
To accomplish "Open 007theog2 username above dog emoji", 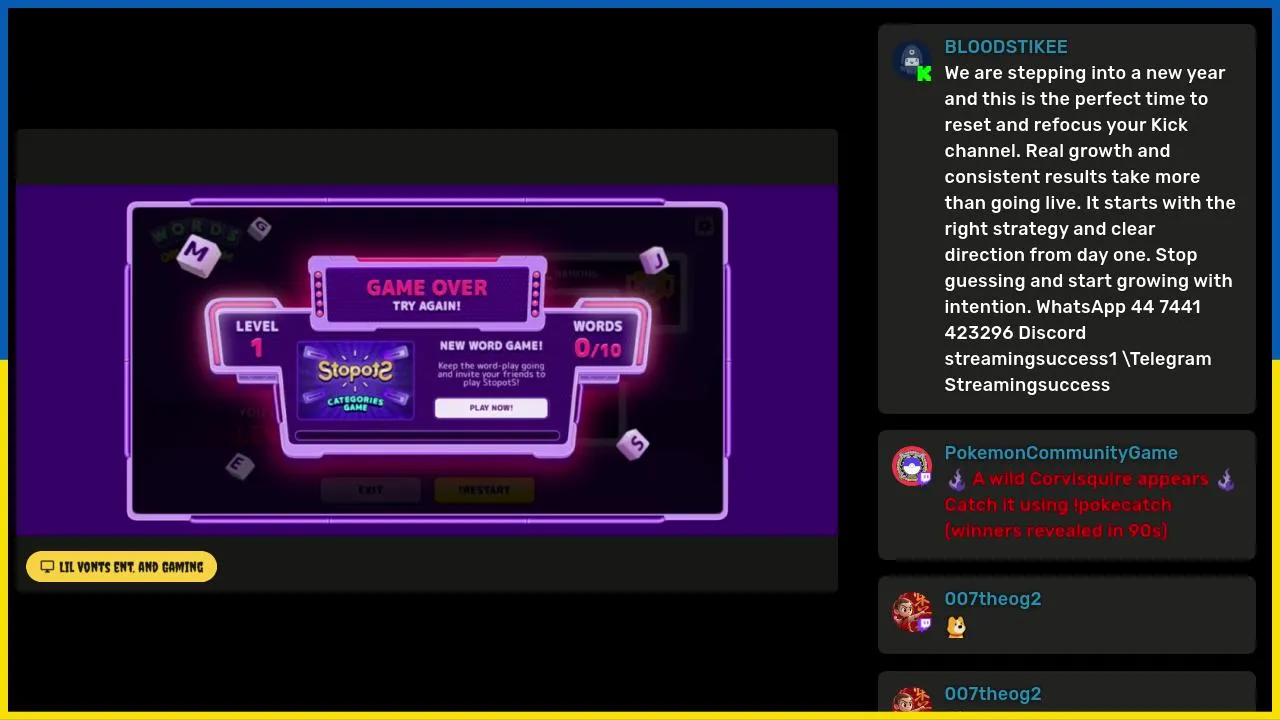I will click(993, 599).
